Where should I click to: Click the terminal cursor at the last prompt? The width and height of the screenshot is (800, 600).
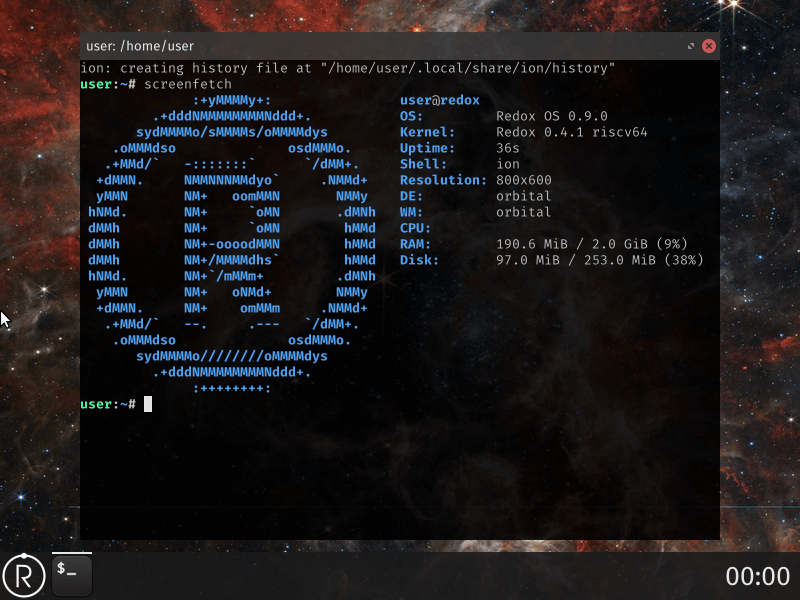tap(148, 404)
